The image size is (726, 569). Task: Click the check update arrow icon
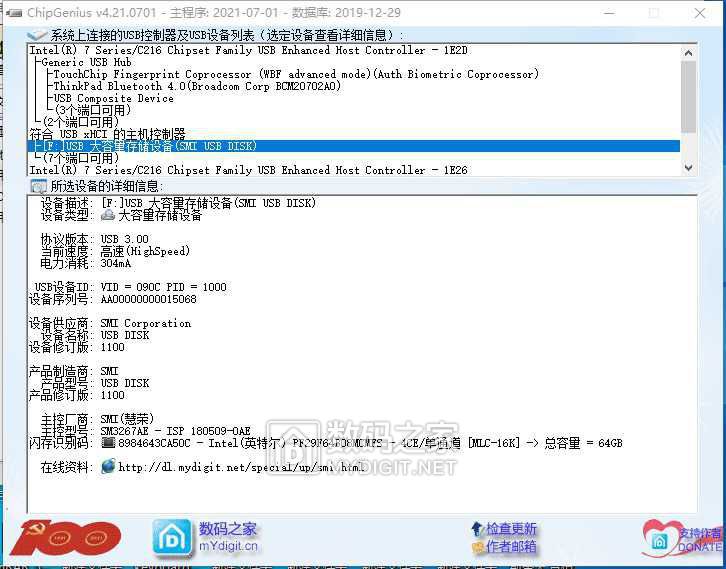tap(477, 528)
